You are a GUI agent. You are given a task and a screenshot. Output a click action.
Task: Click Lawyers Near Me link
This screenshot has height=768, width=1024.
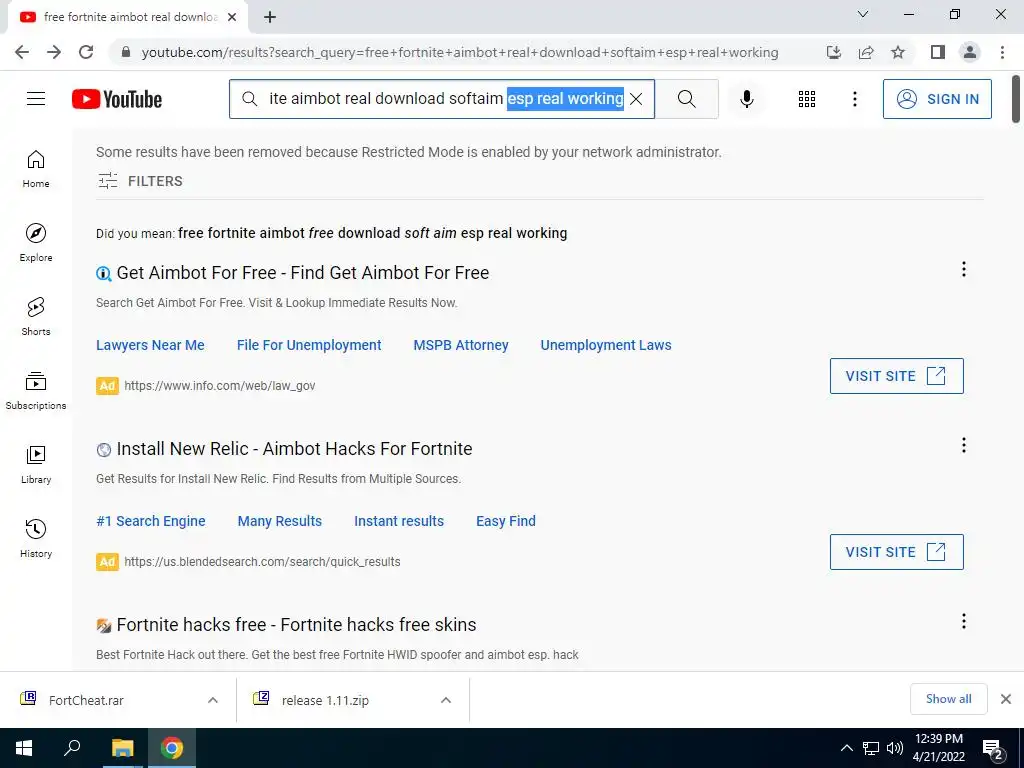pyautogui.click(x=150, y=345)
